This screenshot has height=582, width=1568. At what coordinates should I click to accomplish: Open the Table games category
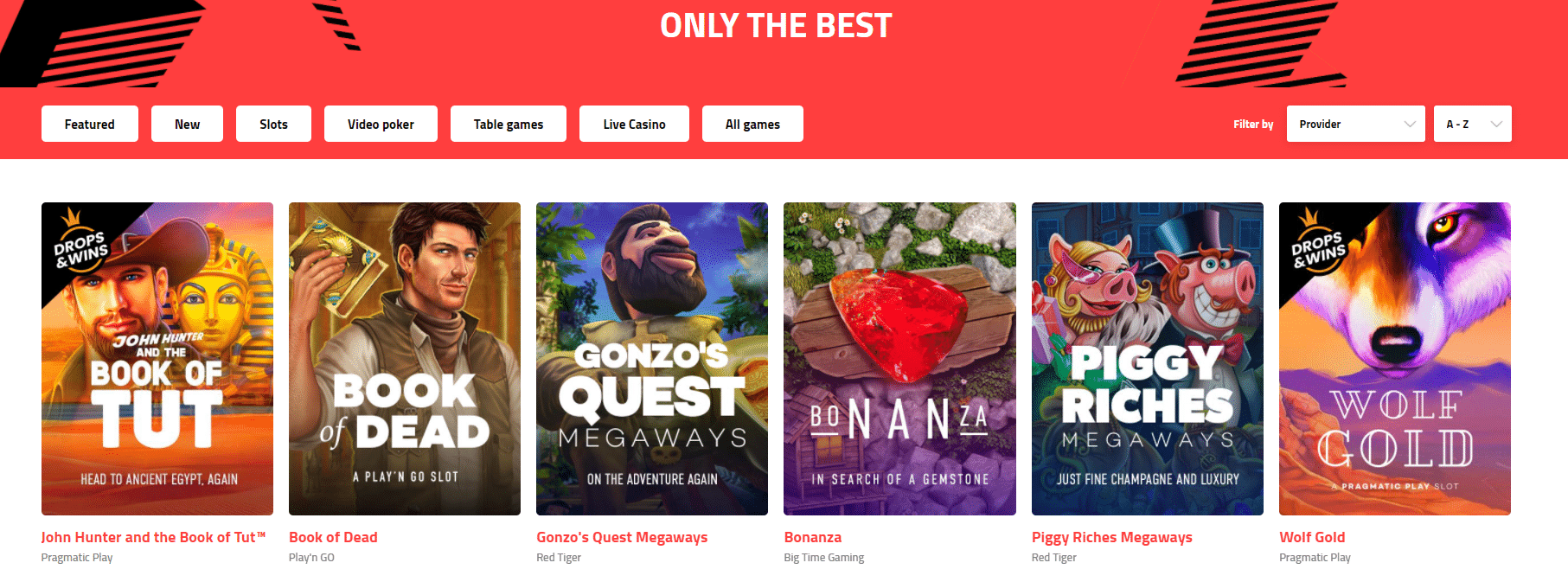509,124
